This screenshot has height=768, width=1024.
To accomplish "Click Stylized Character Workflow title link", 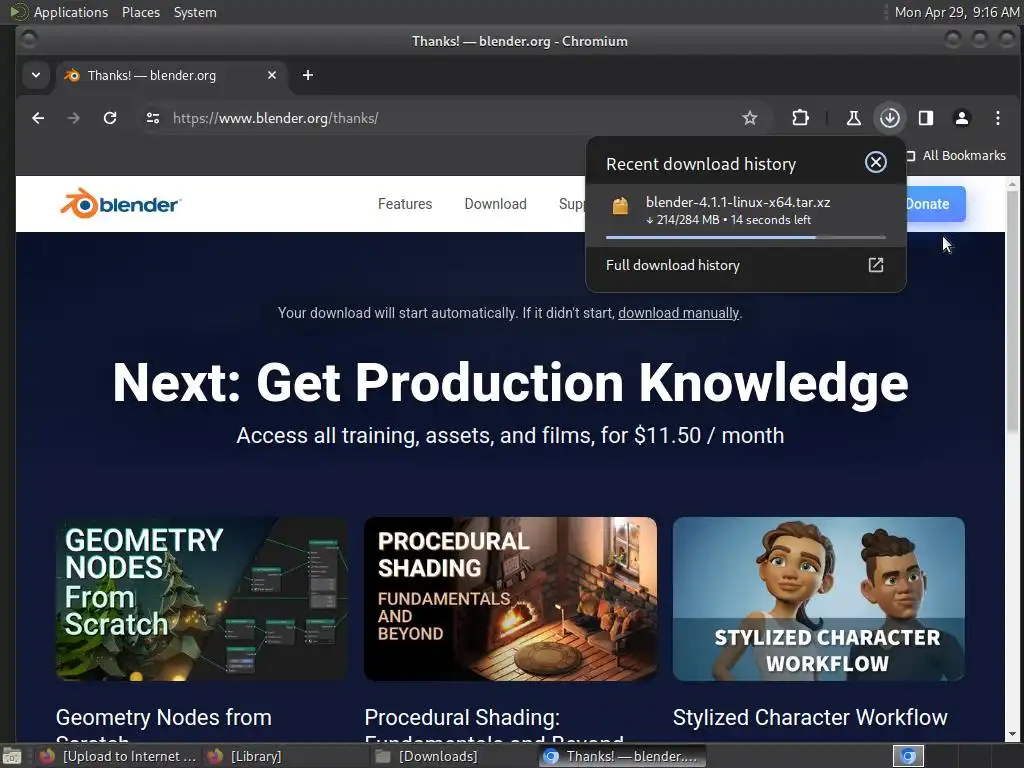I will click(x=810, y=718).
